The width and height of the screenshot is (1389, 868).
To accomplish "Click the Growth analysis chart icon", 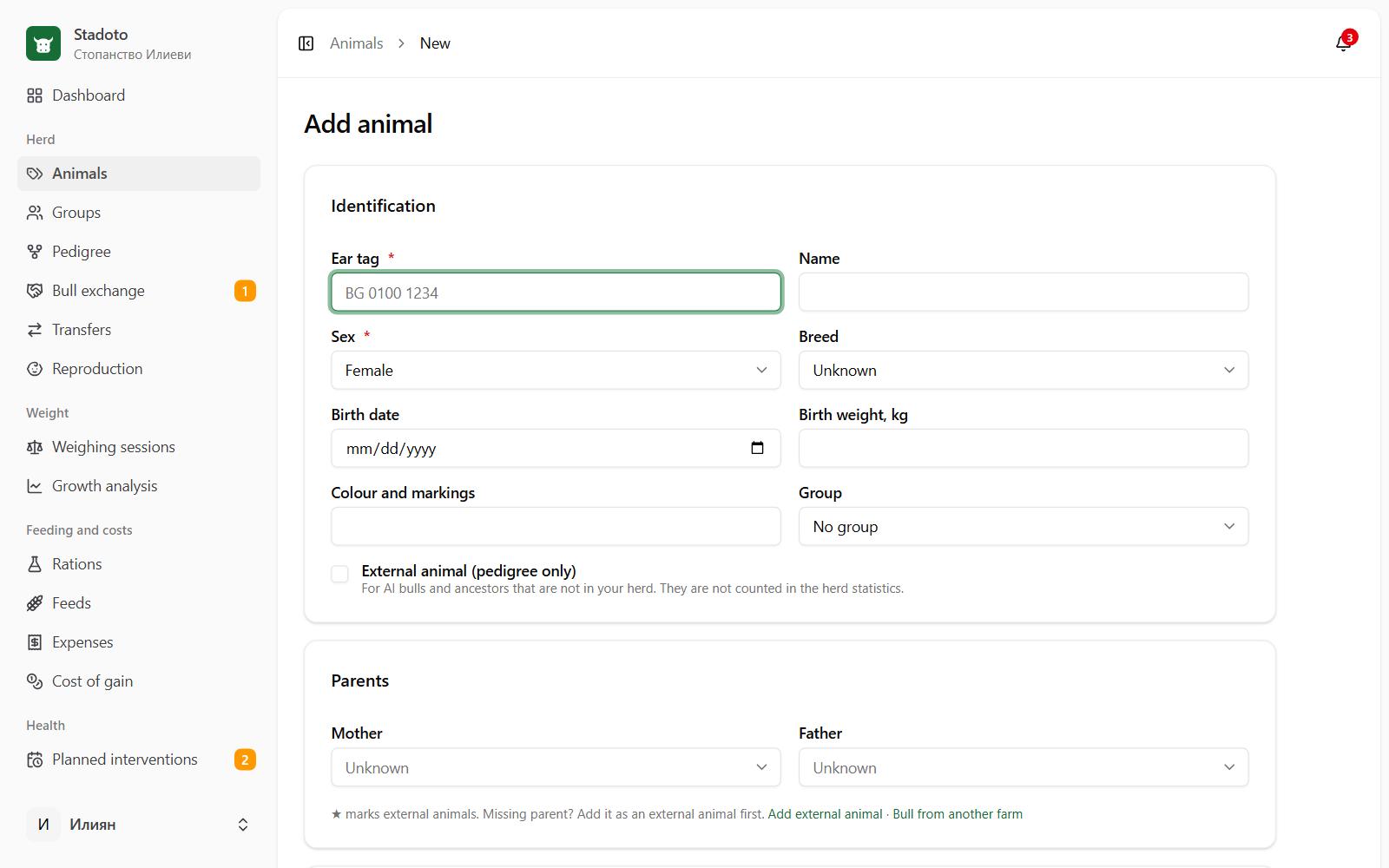I will point(35,486).
